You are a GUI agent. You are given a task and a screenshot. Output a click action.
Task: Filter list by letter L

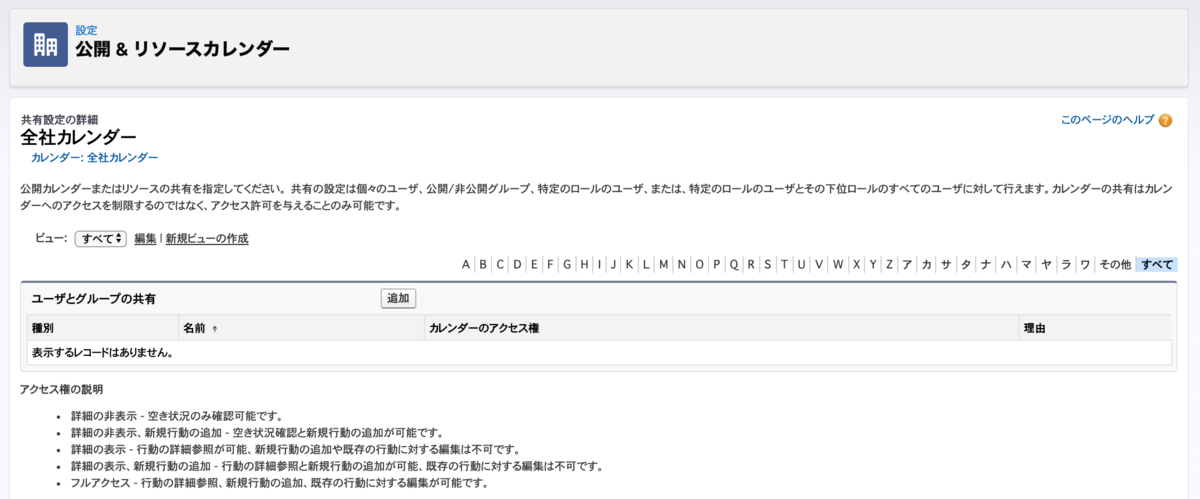tap(645, 265)
